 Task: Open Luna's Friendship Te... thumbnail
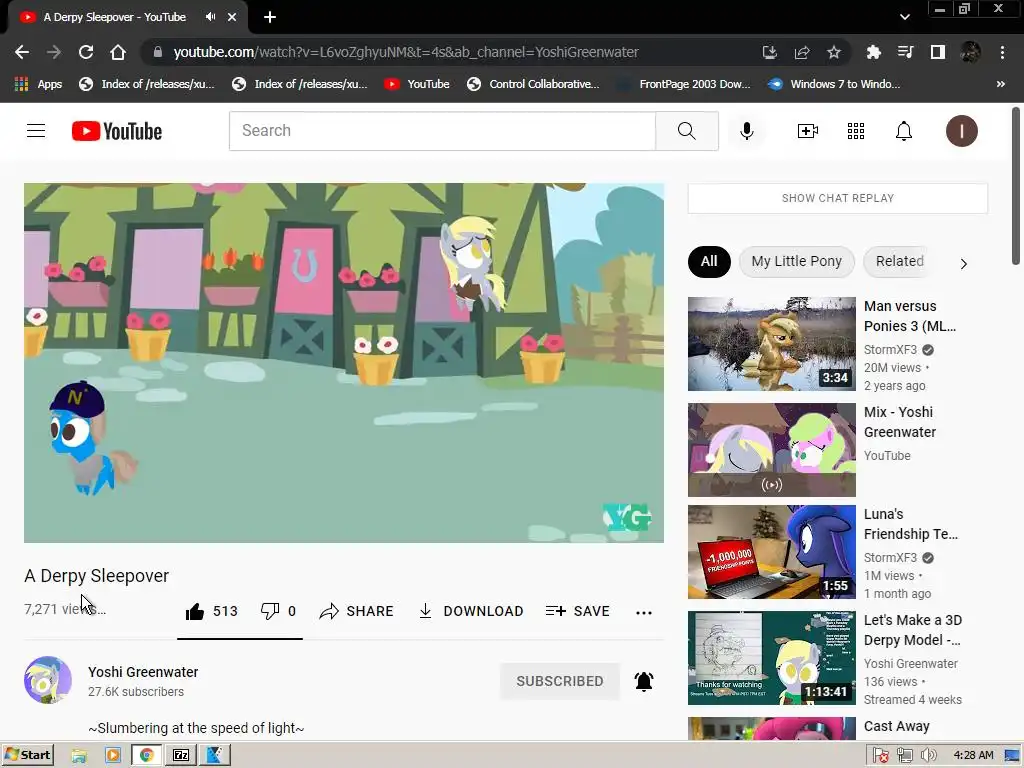[x=771, y=552]
